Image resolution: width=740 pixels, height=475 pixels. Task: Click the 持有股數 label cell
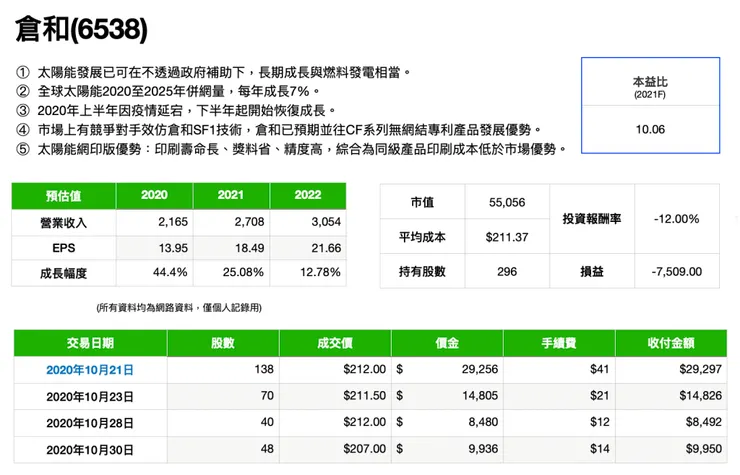point(422,271)
